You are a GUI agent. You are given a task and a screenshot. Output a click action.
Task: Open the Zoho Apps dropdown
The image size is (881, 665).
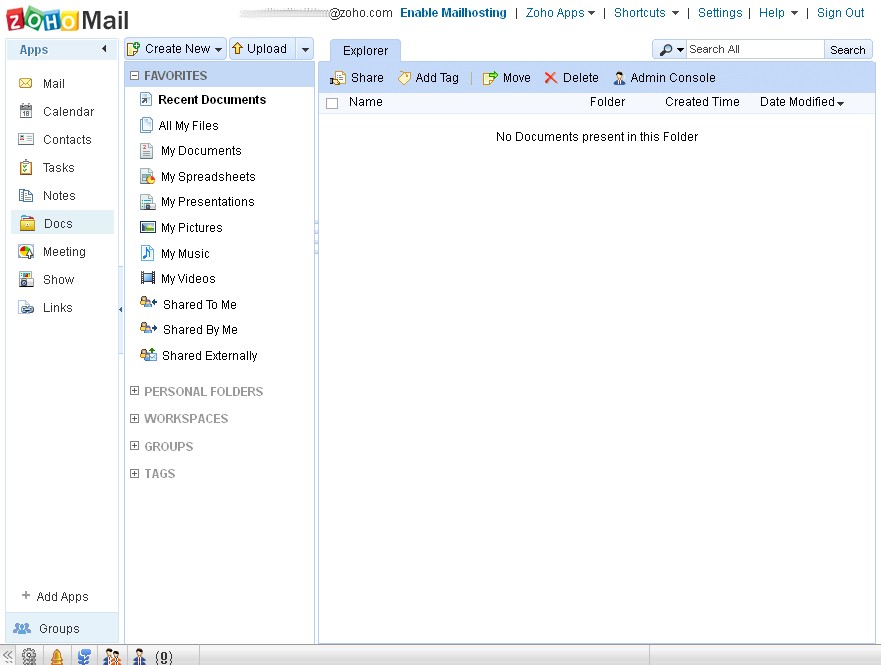(560, 13)
